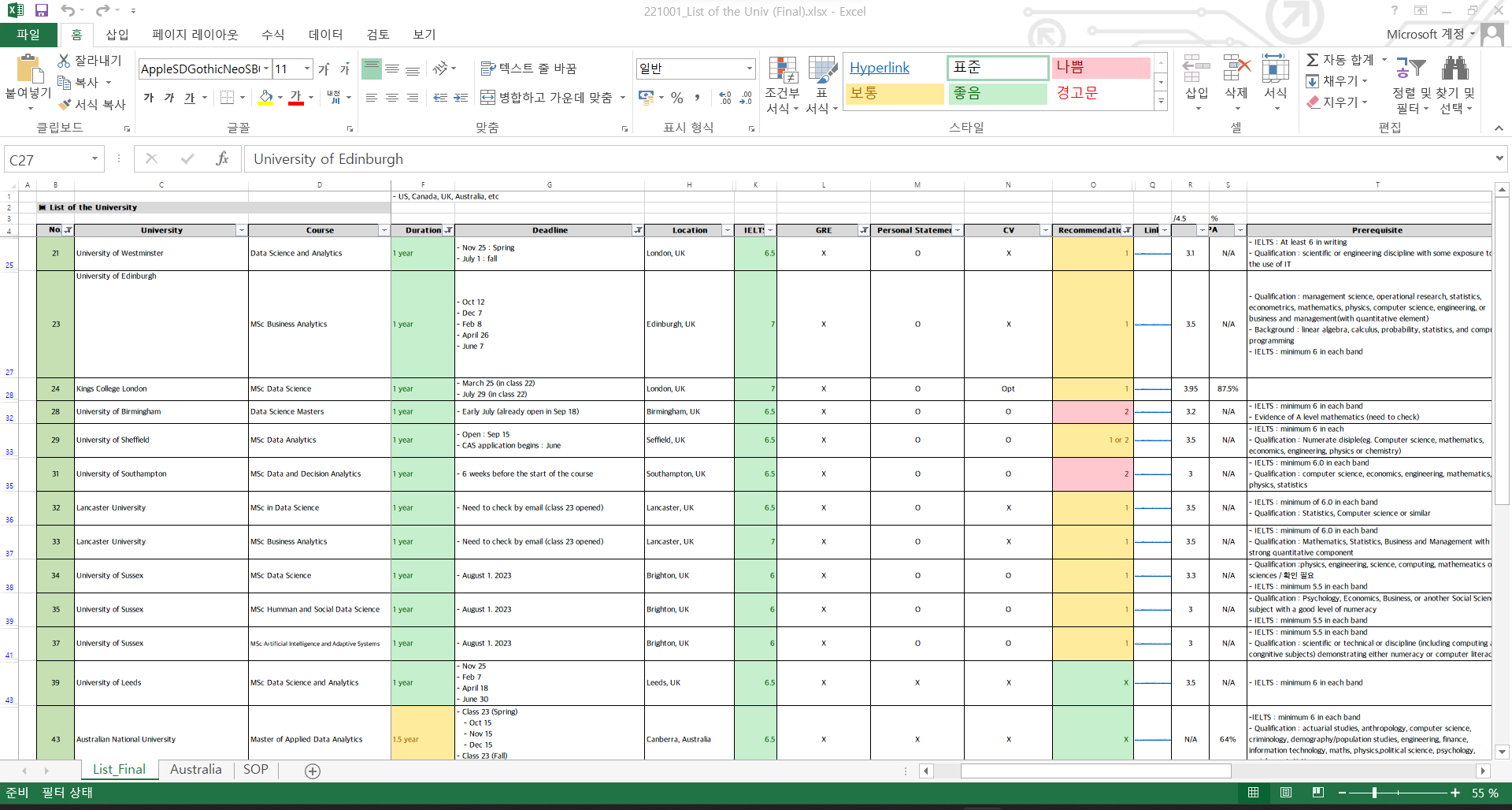Click Microsoft 계정 account button
This screenshot has height=810, width=1512.
coord(1430,35)
